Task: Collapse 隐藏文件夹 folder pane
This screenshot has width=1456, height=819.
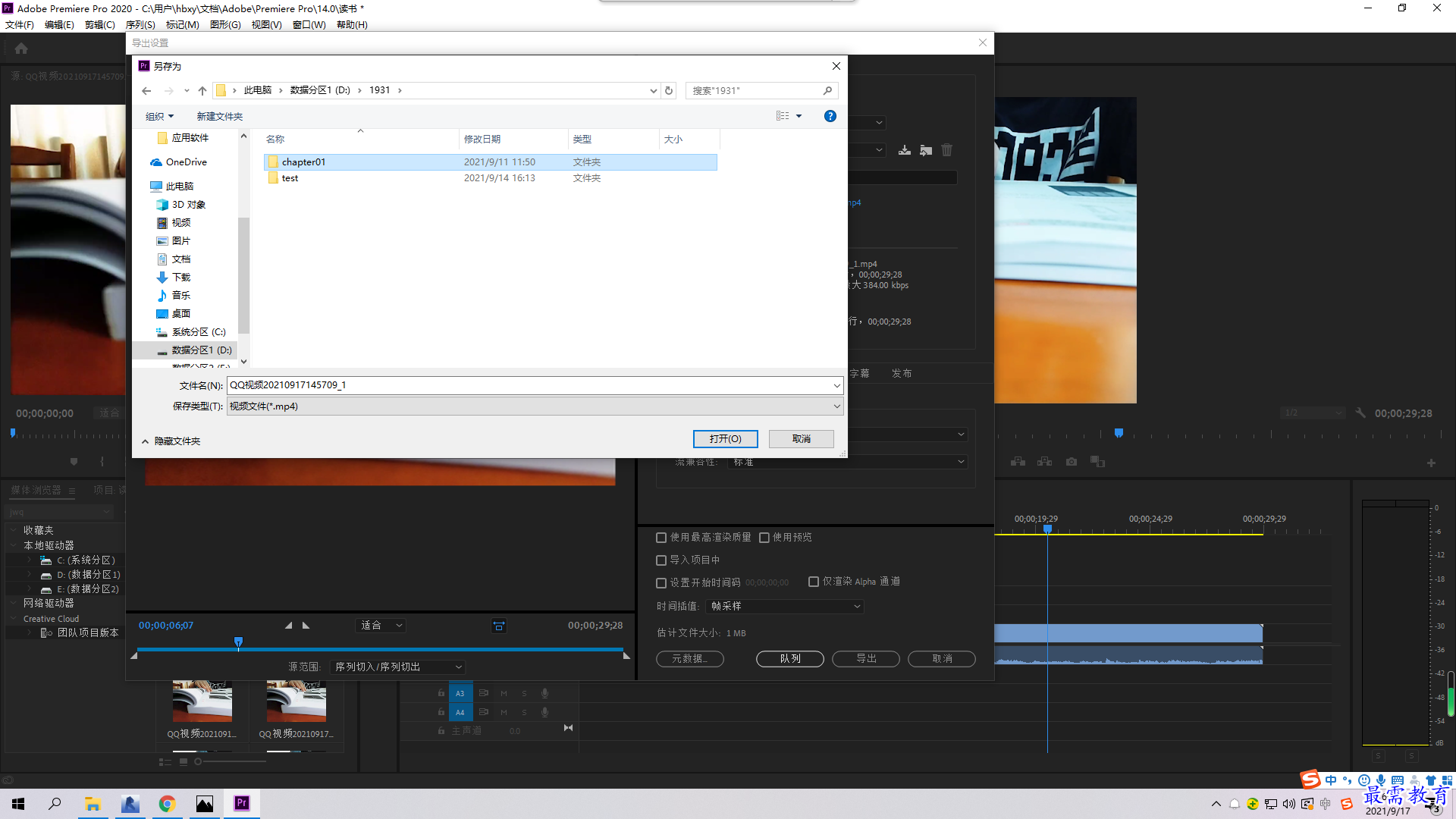Action: (x=171, y=441)
